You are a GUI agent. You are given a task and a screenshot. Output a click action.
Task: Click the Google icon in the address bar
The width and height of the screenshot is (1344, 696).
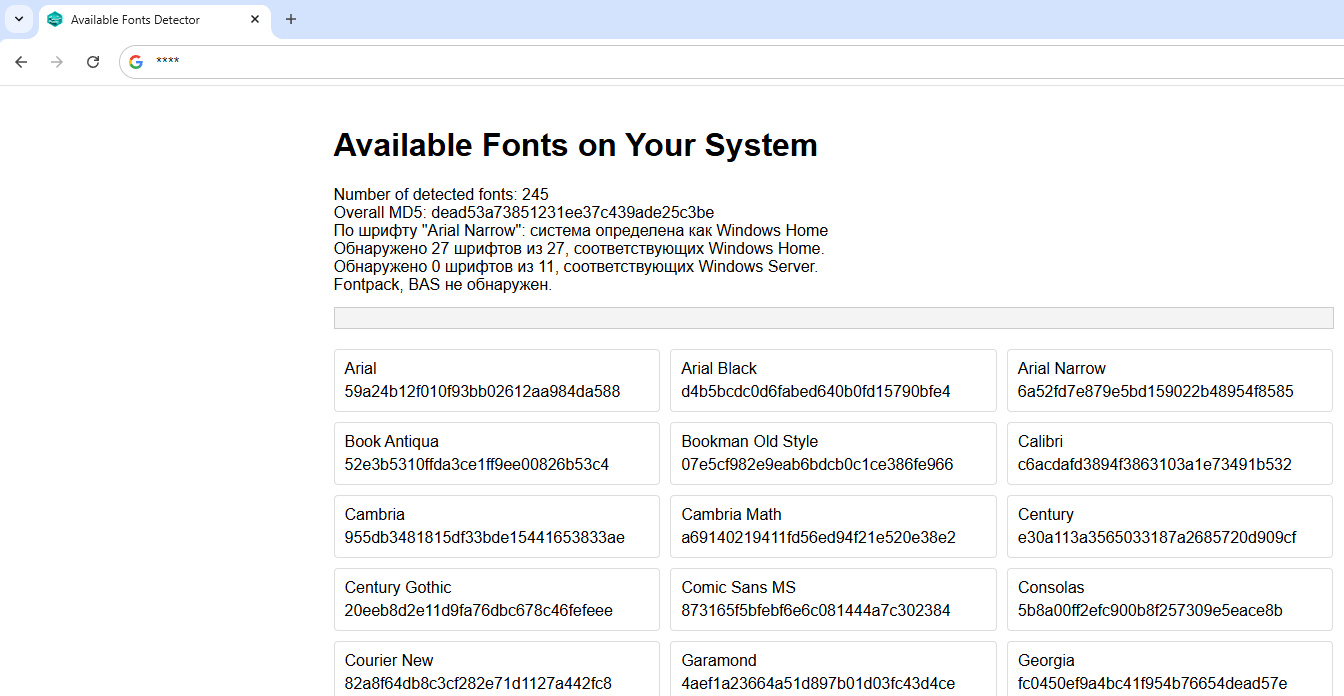pyautogui.click(x=134, y=61)
